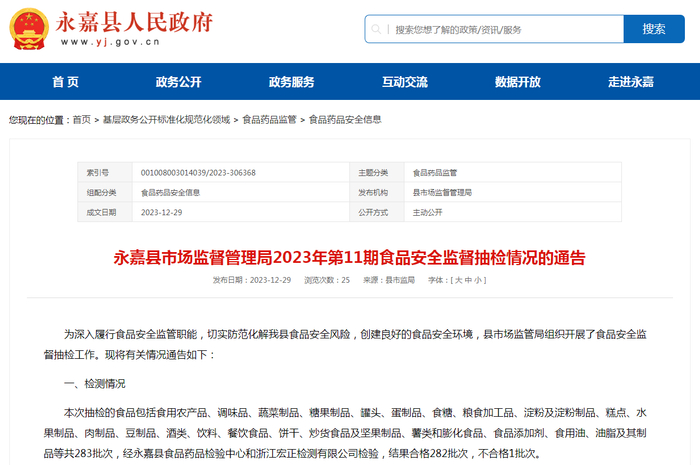Open the 首页 navigation tab

click(x=65, y=82)
